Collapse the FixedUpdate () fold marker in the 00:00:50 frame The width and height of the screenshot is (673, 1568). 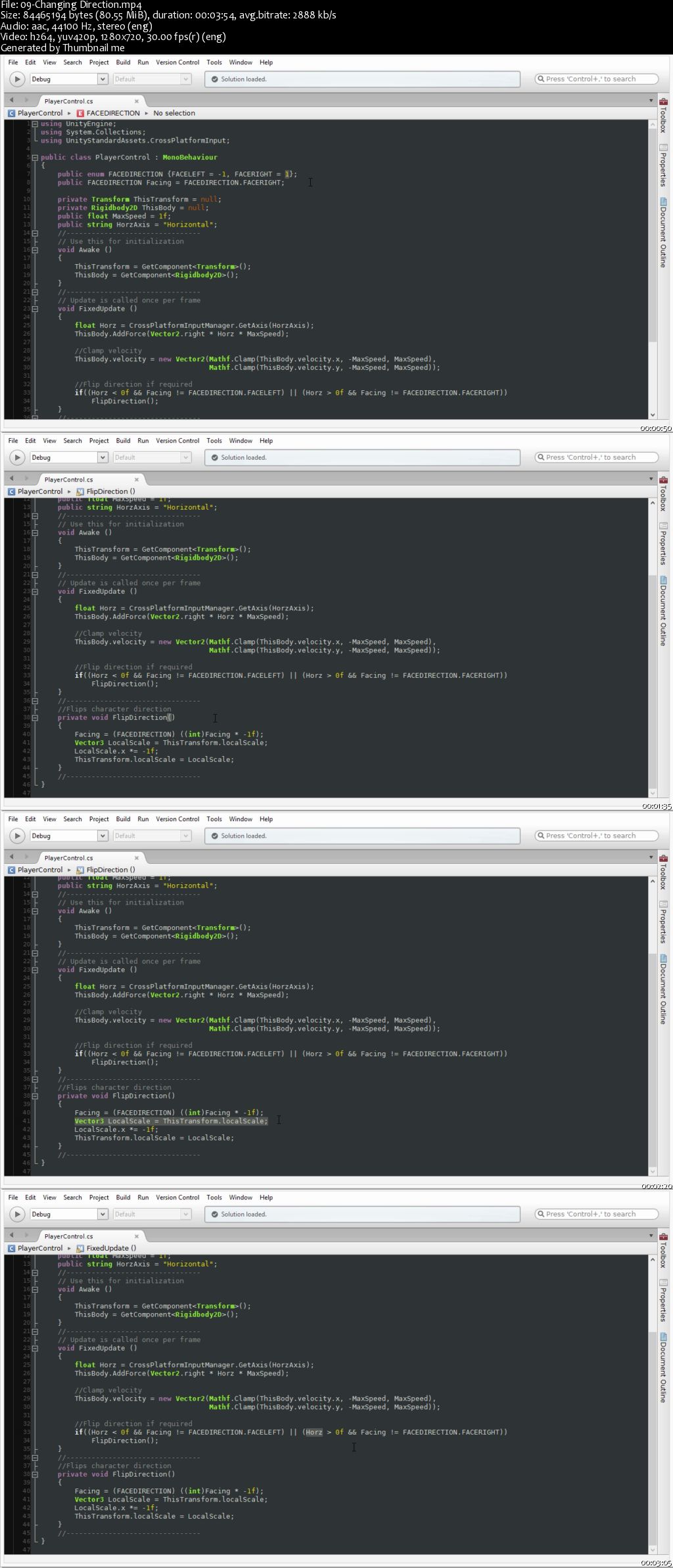35,309
